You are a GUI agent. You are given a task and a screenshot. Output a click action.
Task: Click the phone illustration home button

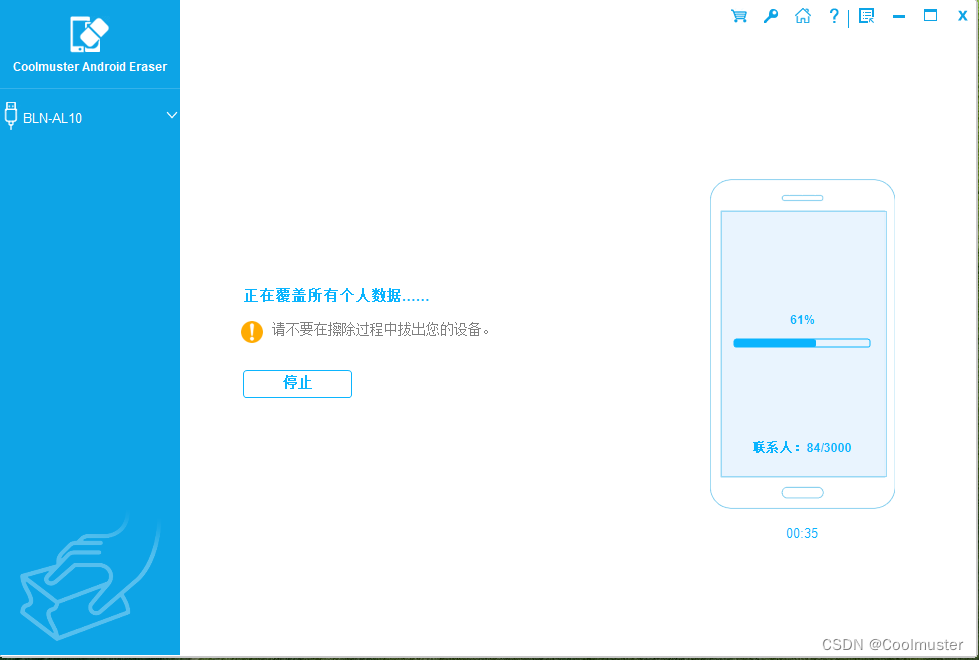(x=802, y=493)
